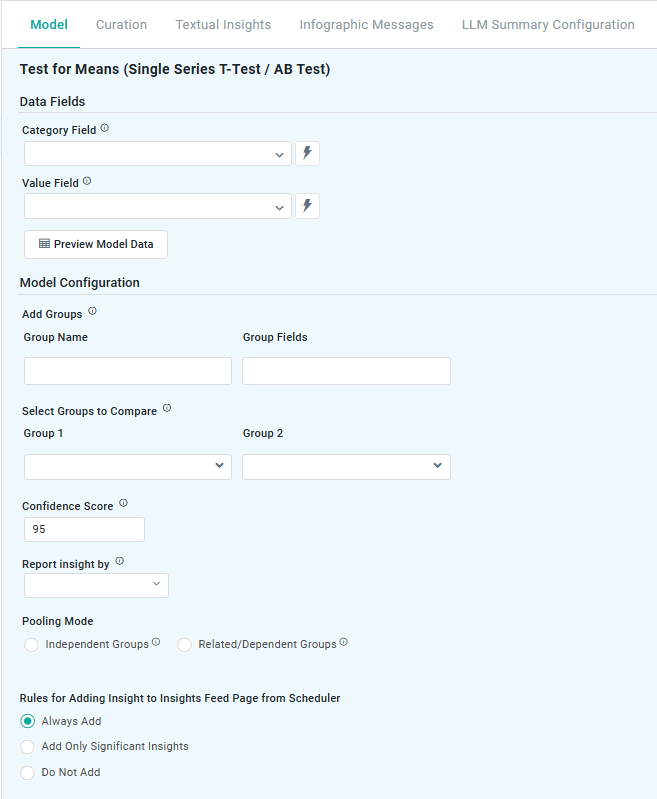This screenshot has height=799, width=657.
Task: Select the Independent Groups pooling mode
Action: (x=32, y=645)
